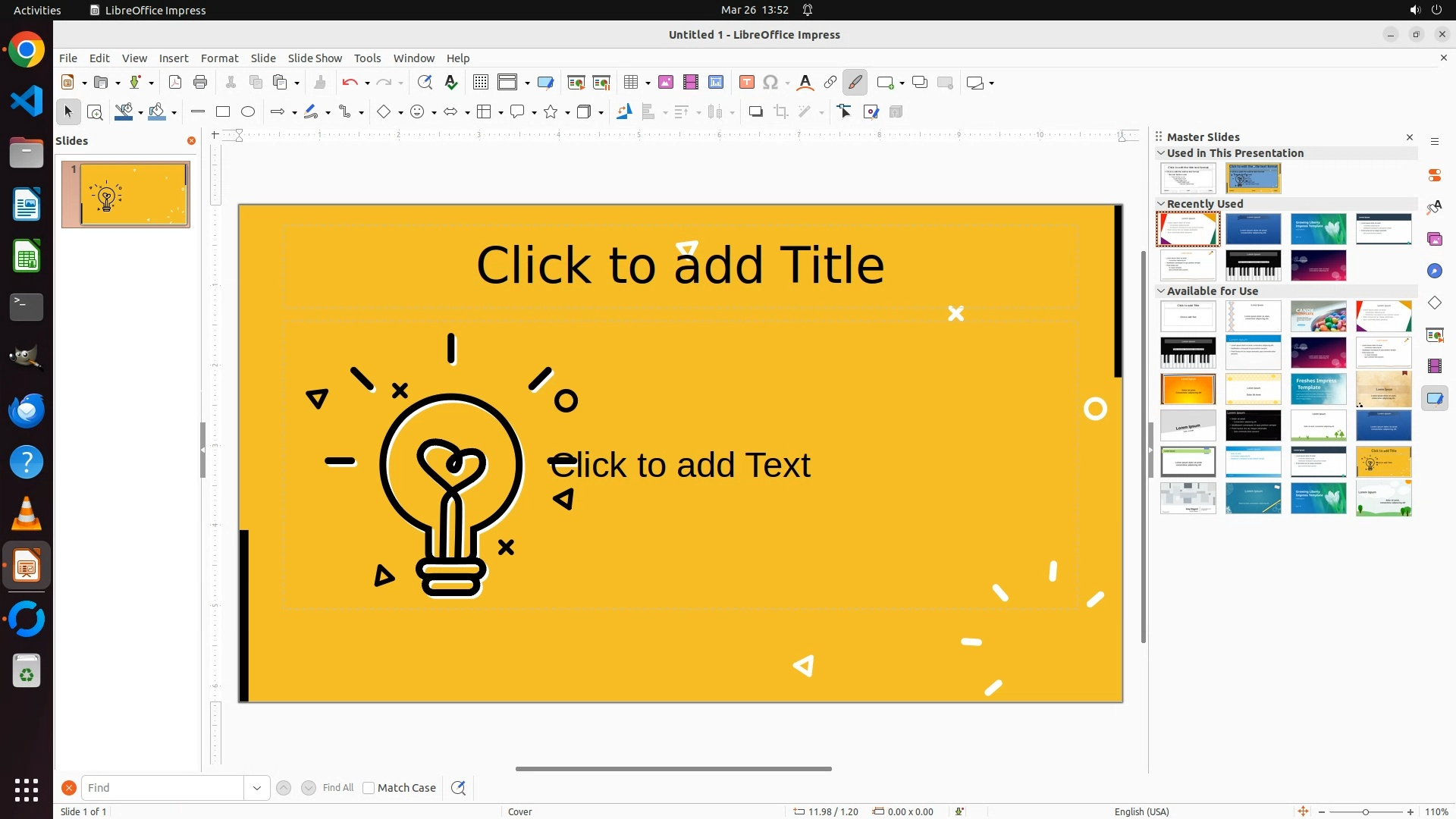
Task: Open the Slide Show menu
Action: (315, 58)
